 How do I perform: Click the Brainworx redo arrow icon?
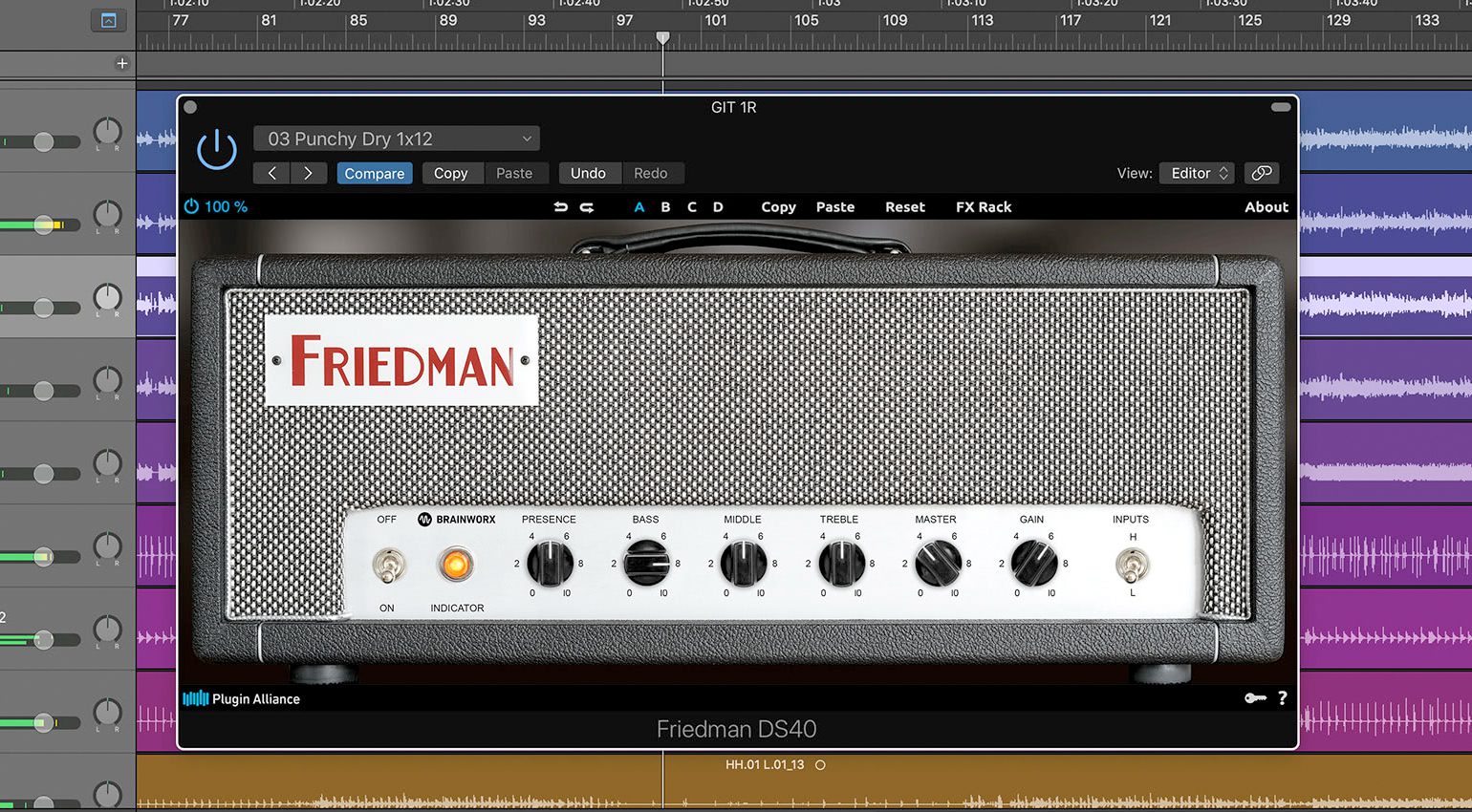[587, 206]
